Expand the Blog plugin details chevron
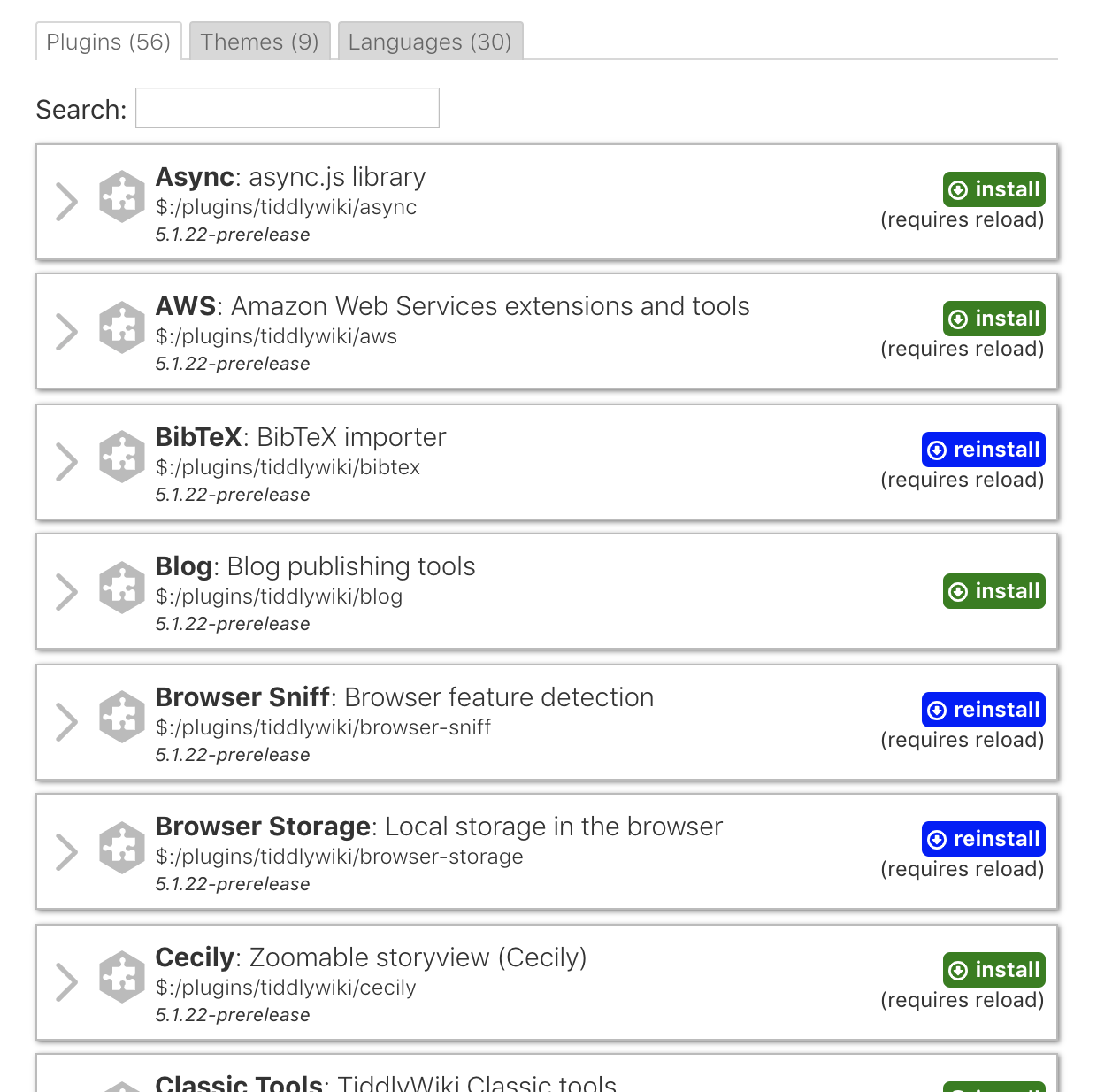 pos(67,592)
